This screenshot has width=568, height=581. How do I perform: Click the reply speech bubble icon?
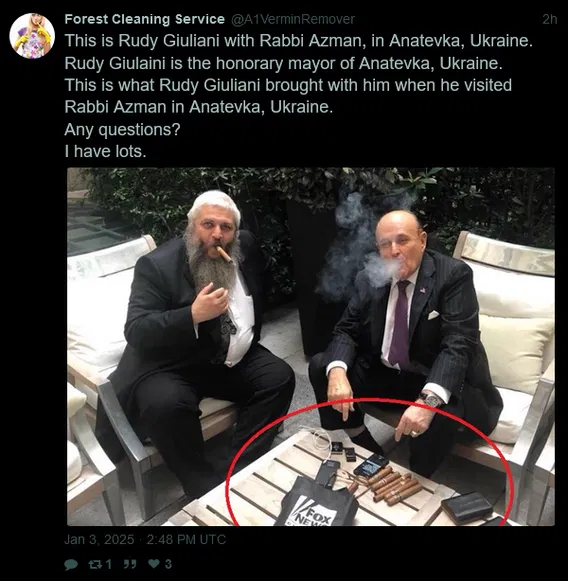point(71,564)
